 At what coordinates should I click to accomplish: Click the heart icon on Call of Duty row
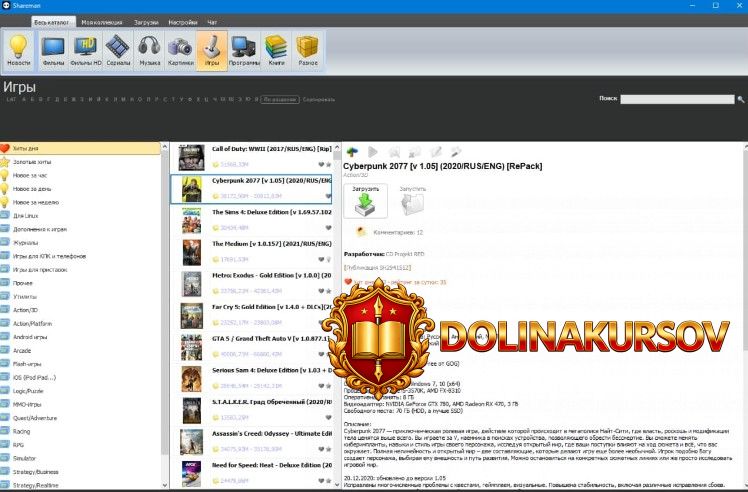321,164
